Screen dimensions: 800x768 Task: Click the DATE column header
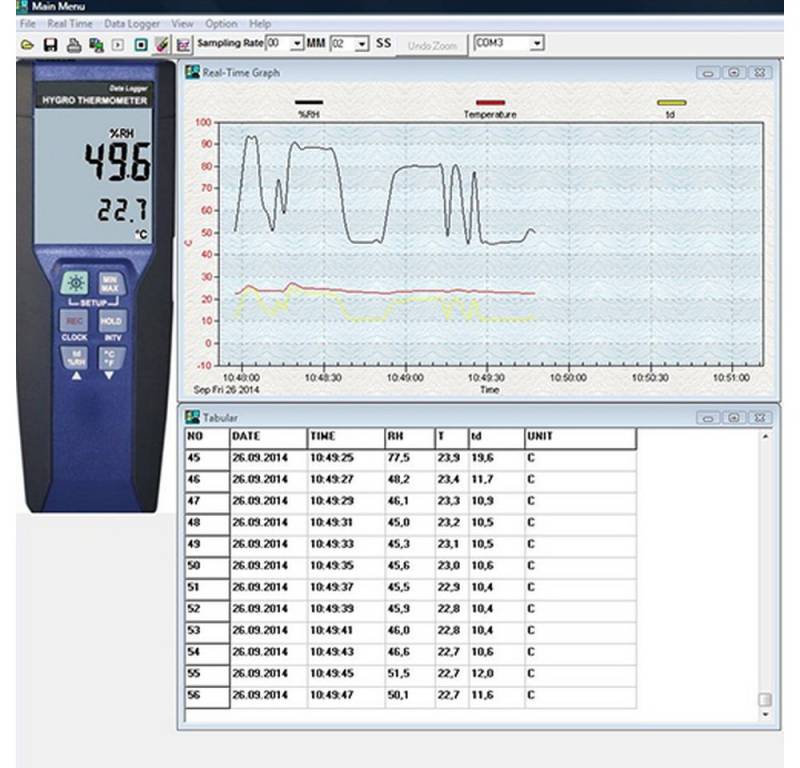coord(269,438)
